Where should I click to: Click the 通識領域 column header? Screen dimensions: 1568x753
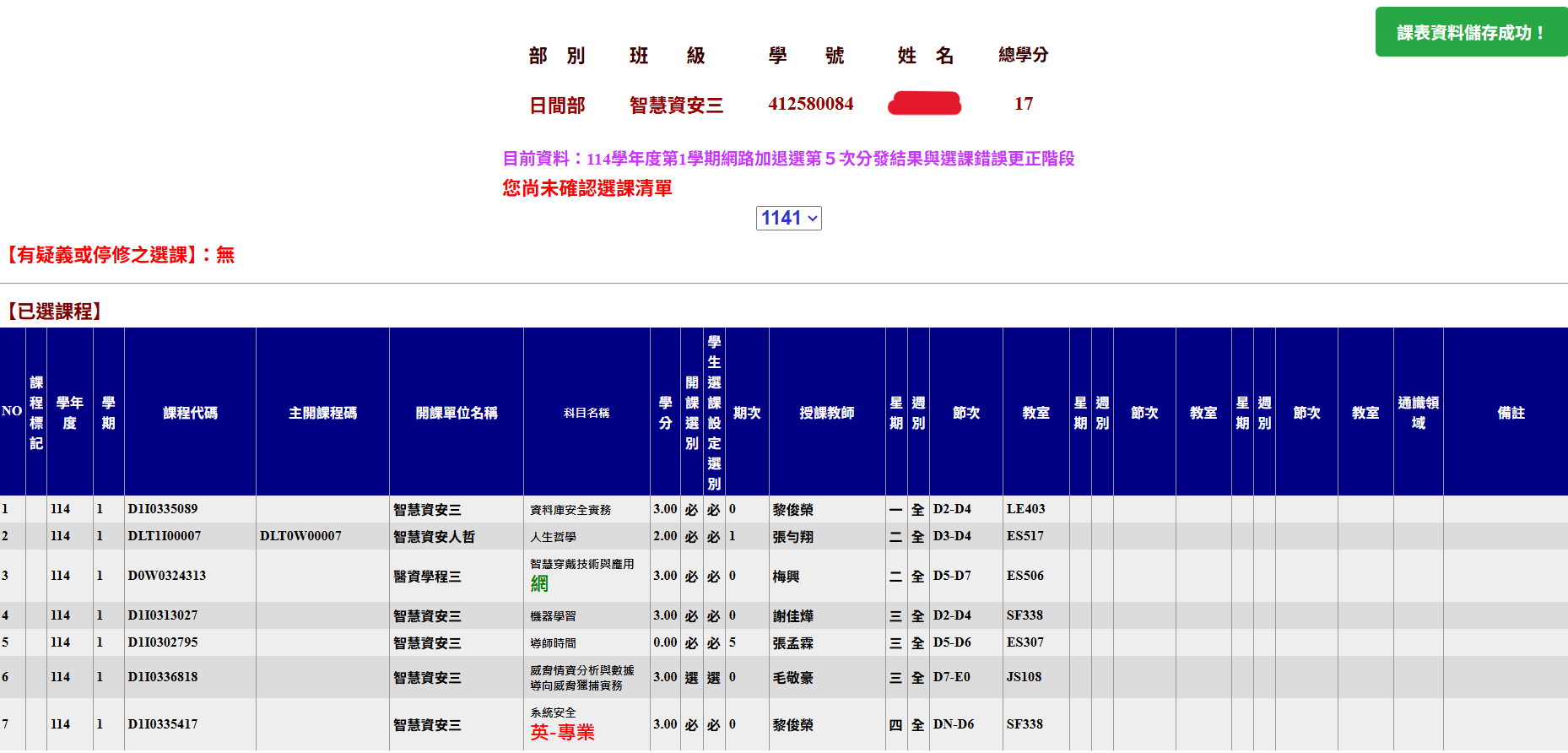pyautogui.click(x=1419, y=413)
